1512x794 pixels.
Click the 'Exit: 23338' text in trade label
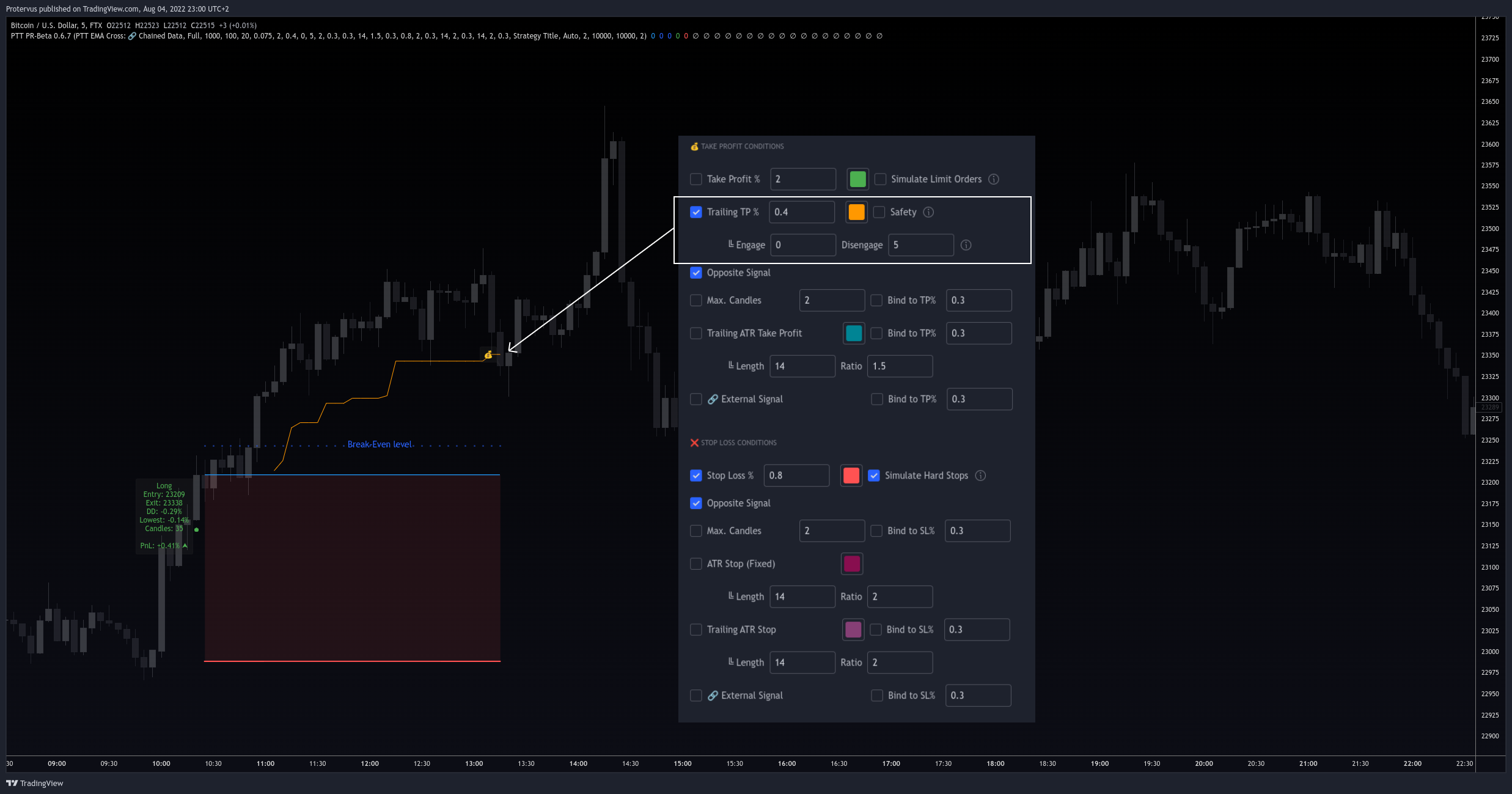coord(164,503)
